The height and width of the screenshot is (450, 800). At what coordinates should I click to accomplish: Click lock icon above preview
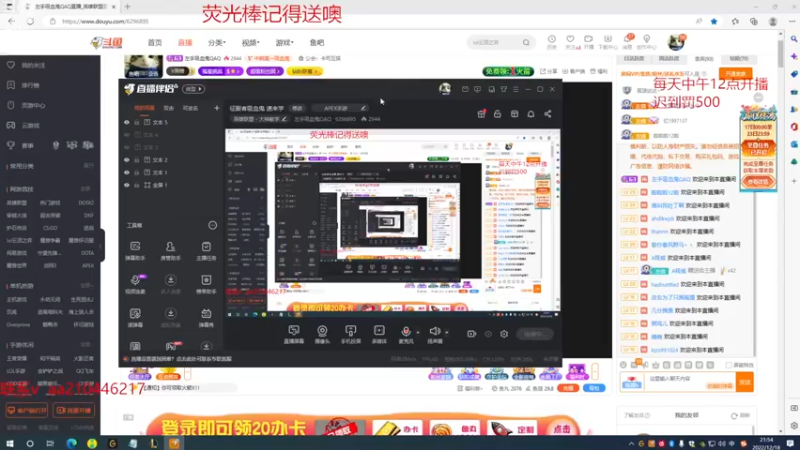point(497,114)
